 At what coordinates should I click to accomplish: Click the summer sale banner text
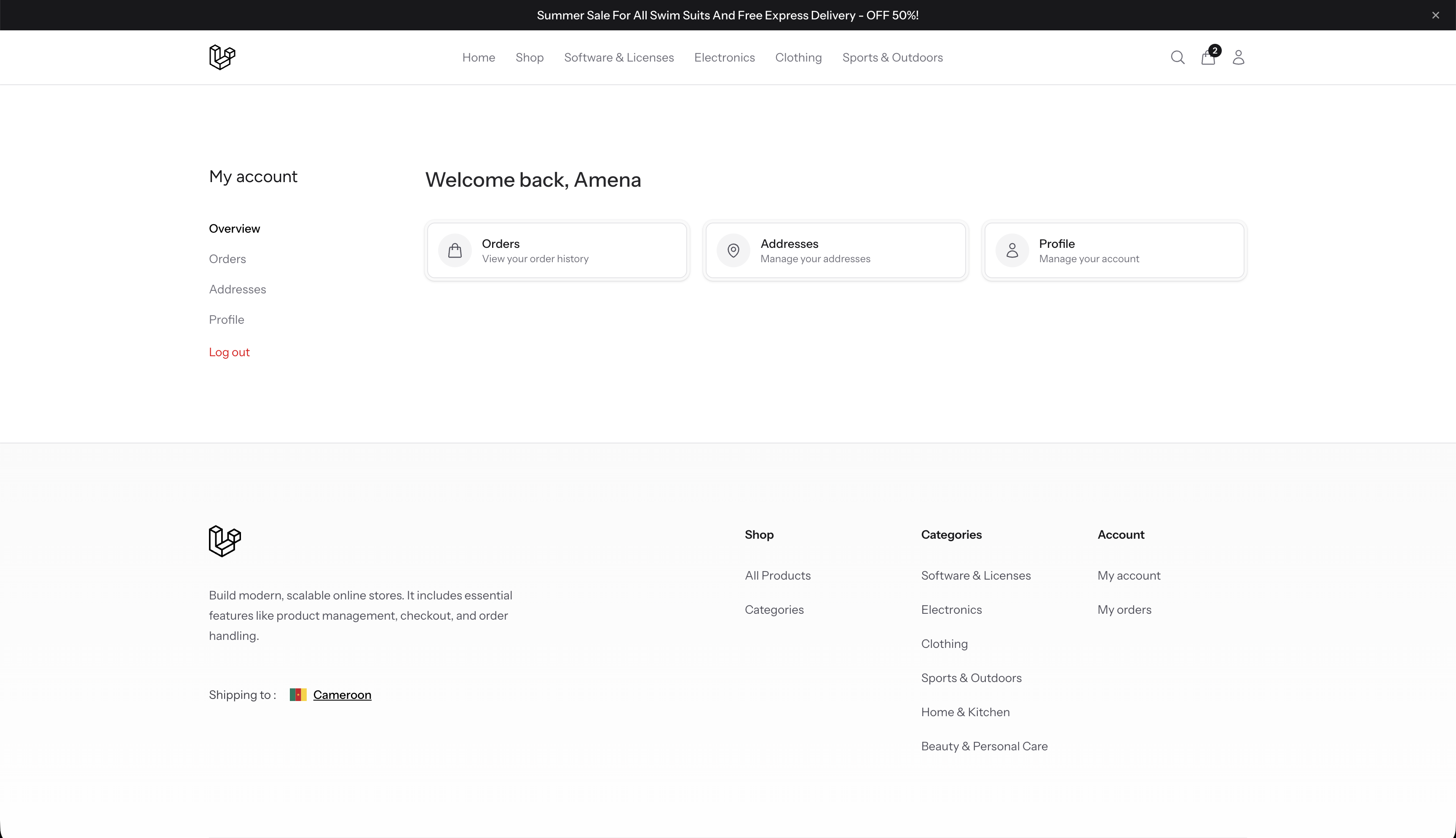point(728,16)
